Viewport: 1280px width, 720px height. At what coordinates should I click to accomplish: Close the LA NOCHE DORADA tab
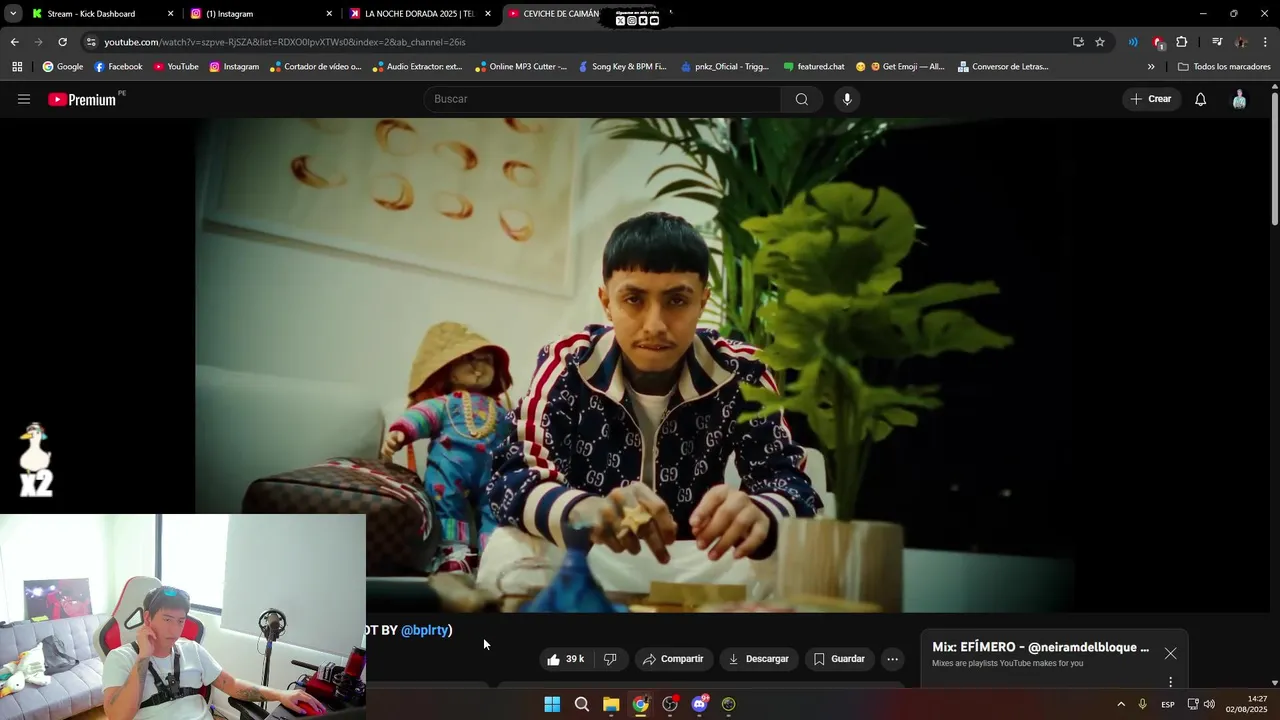pos(488,14)
